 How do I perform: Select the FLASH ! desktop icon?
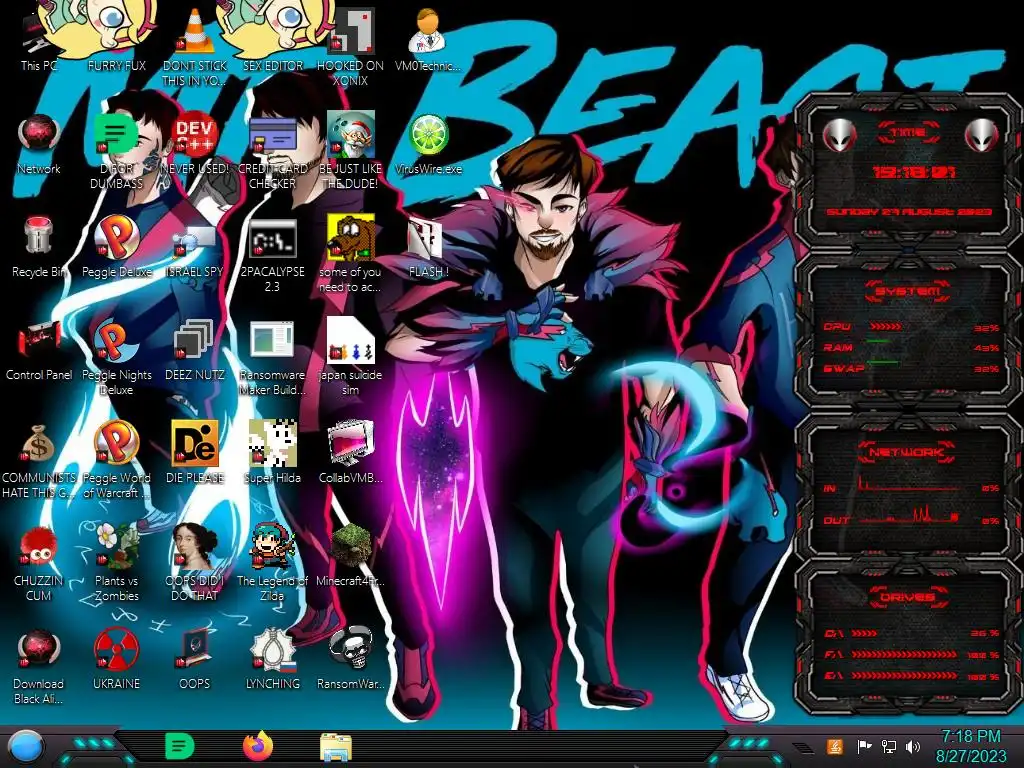click(x=428, y=247)
